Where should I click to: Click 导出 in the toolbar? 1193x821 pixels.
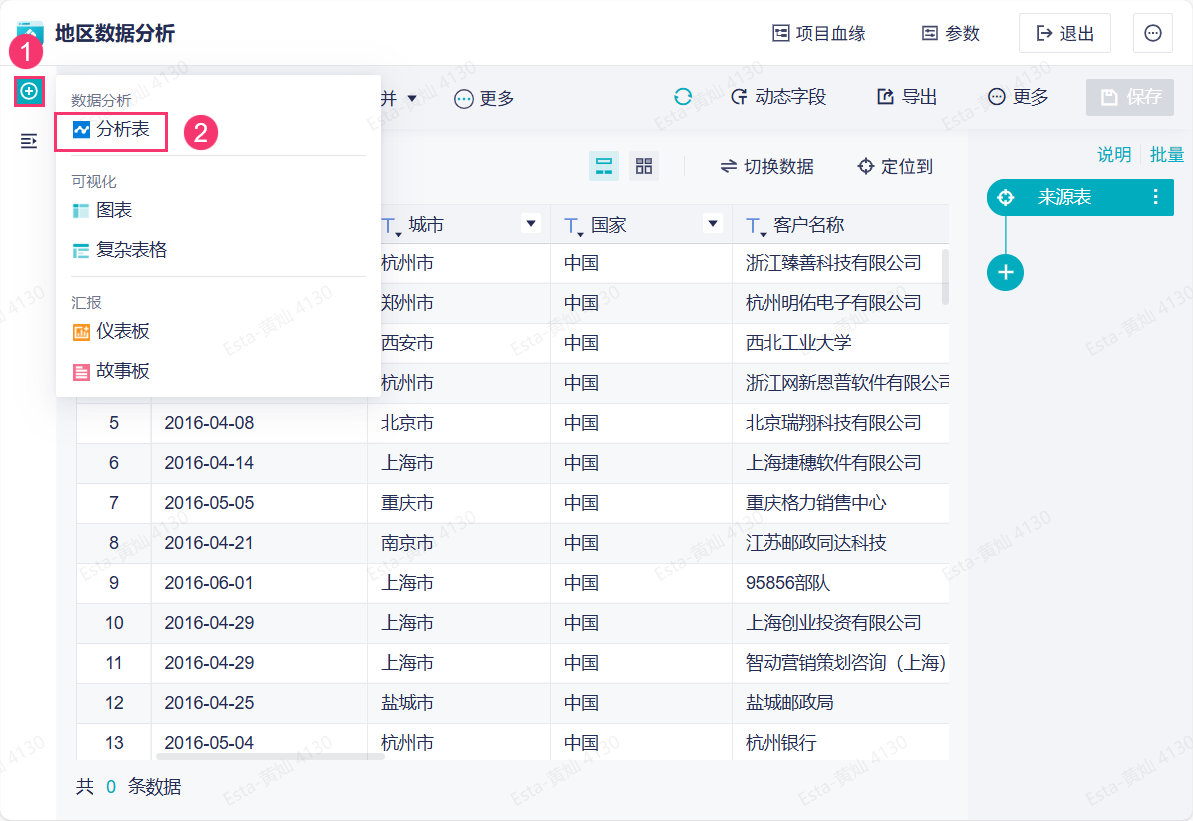click(x=906, y=97)
